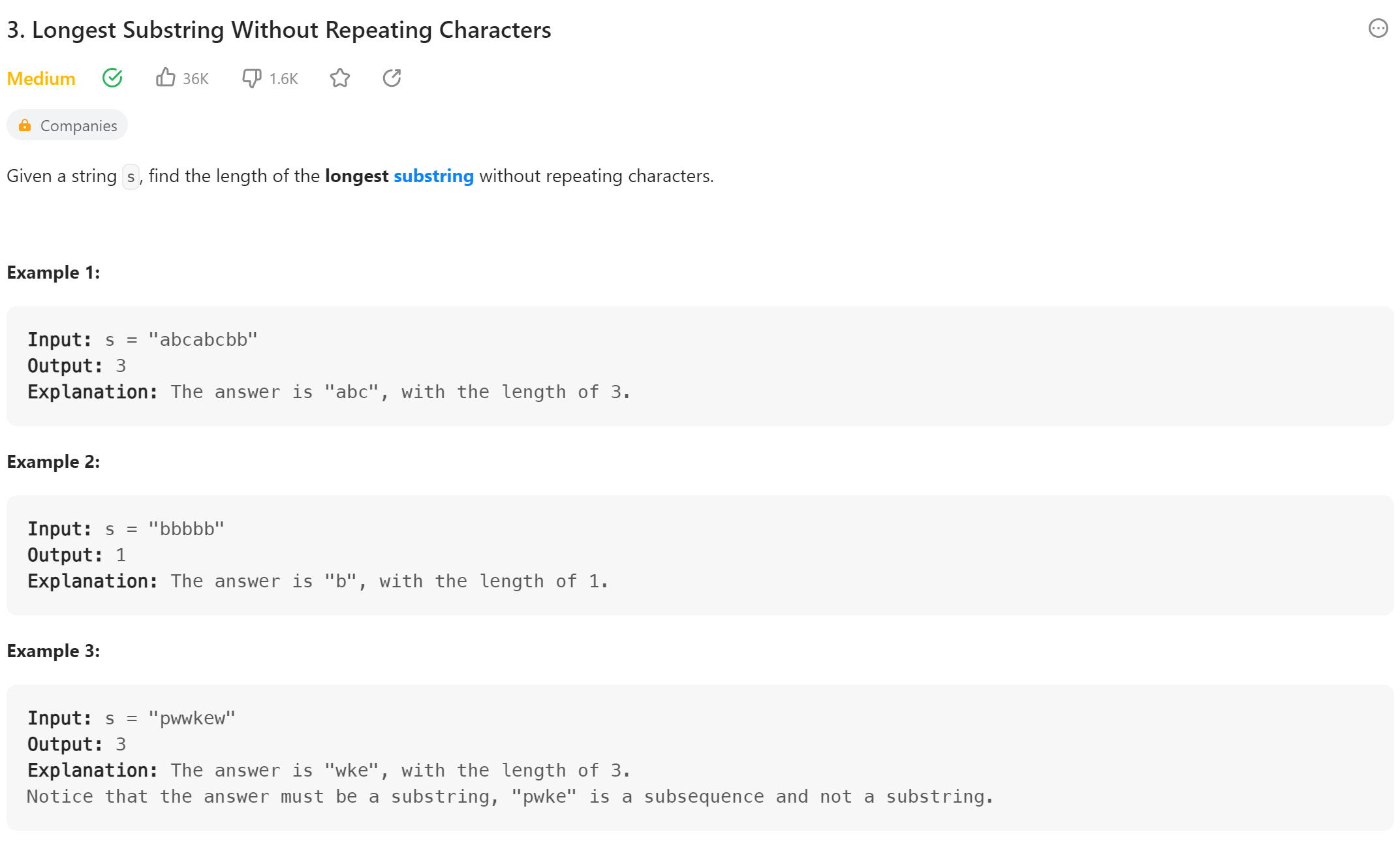Screen dimensions: 1400x849
Task: Click the share arrow icon
Action: tap(392, 78)
